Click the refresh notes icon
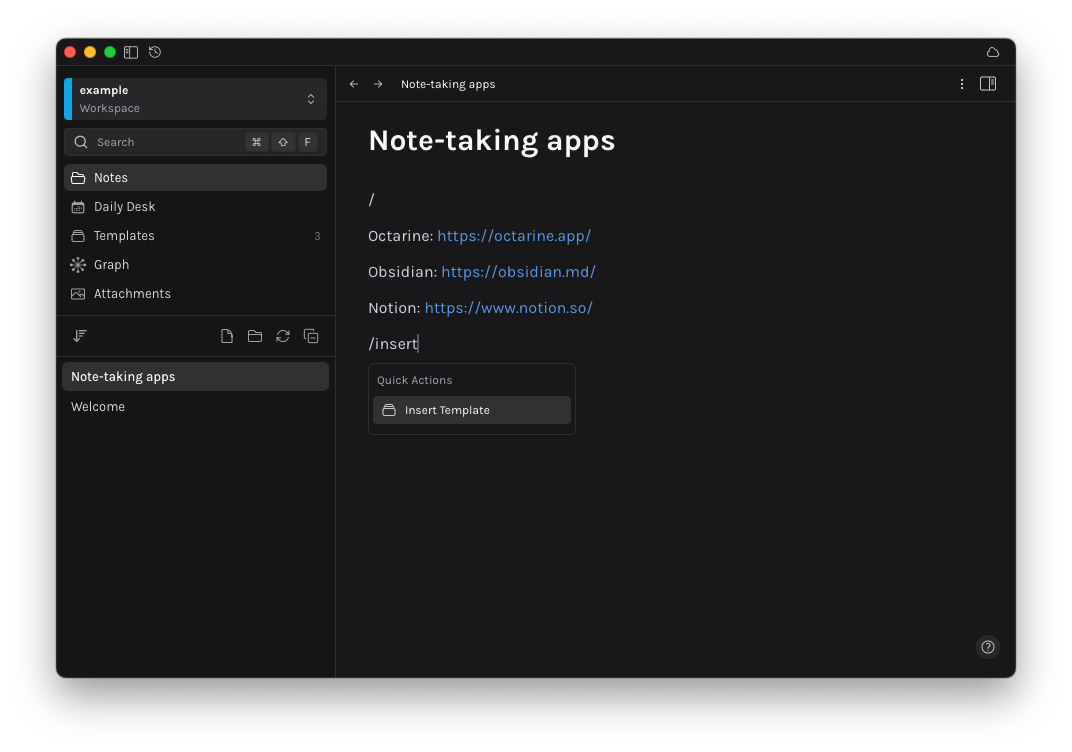The height and width of the screenshot is (752, 1072). (283, 336)
